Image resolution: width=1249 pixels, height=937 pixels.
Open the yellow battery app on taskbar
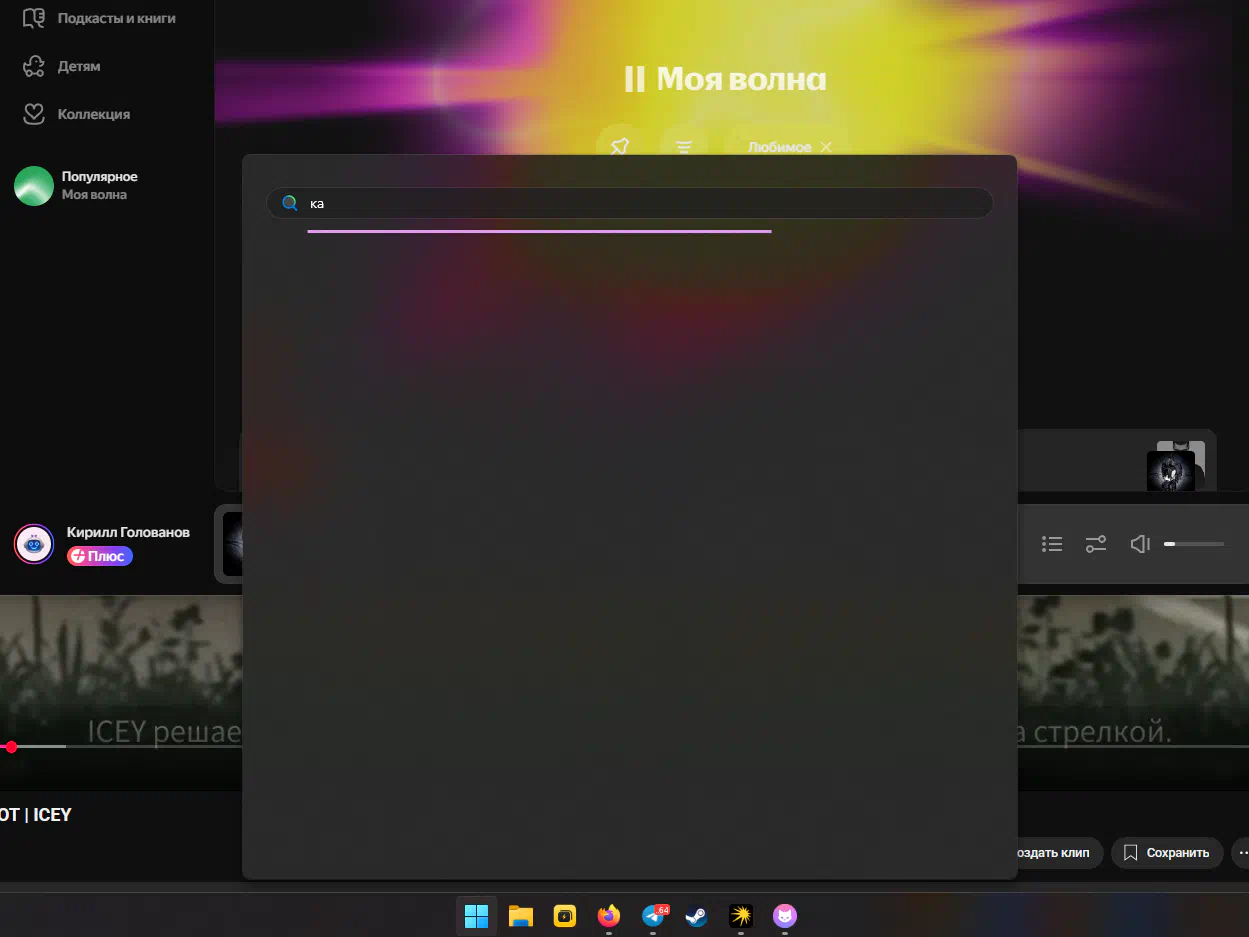565,916
